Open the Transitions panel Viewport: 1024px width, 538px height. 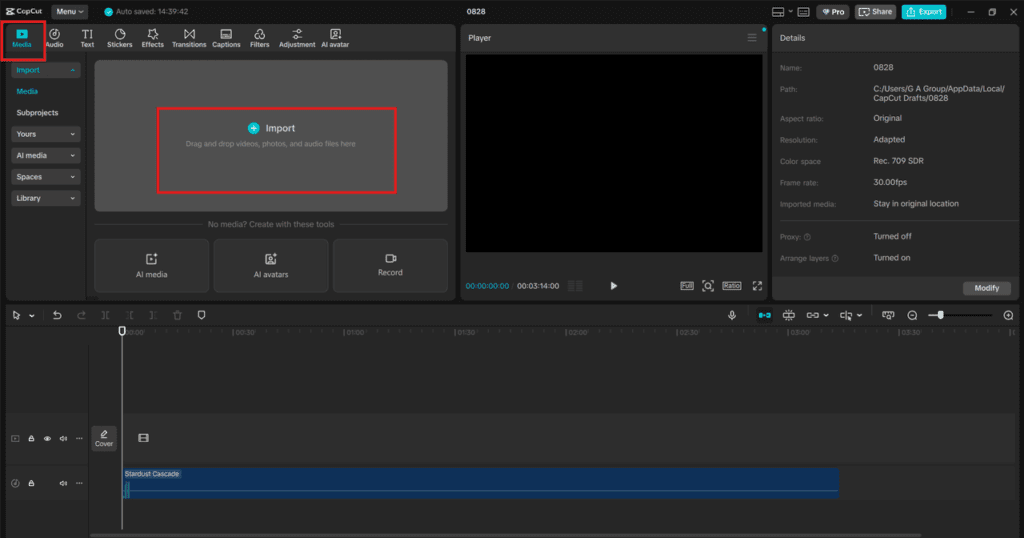(x=189, y=38)
